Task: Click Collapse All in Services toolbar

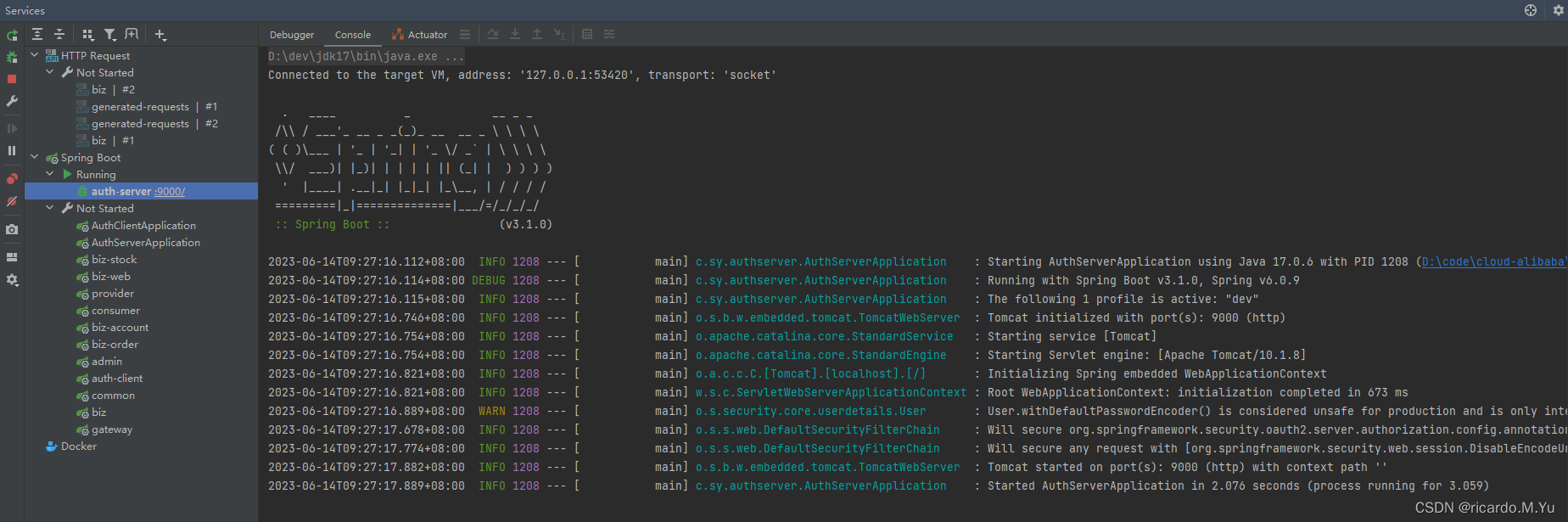Action: click(x=59, y=34)
